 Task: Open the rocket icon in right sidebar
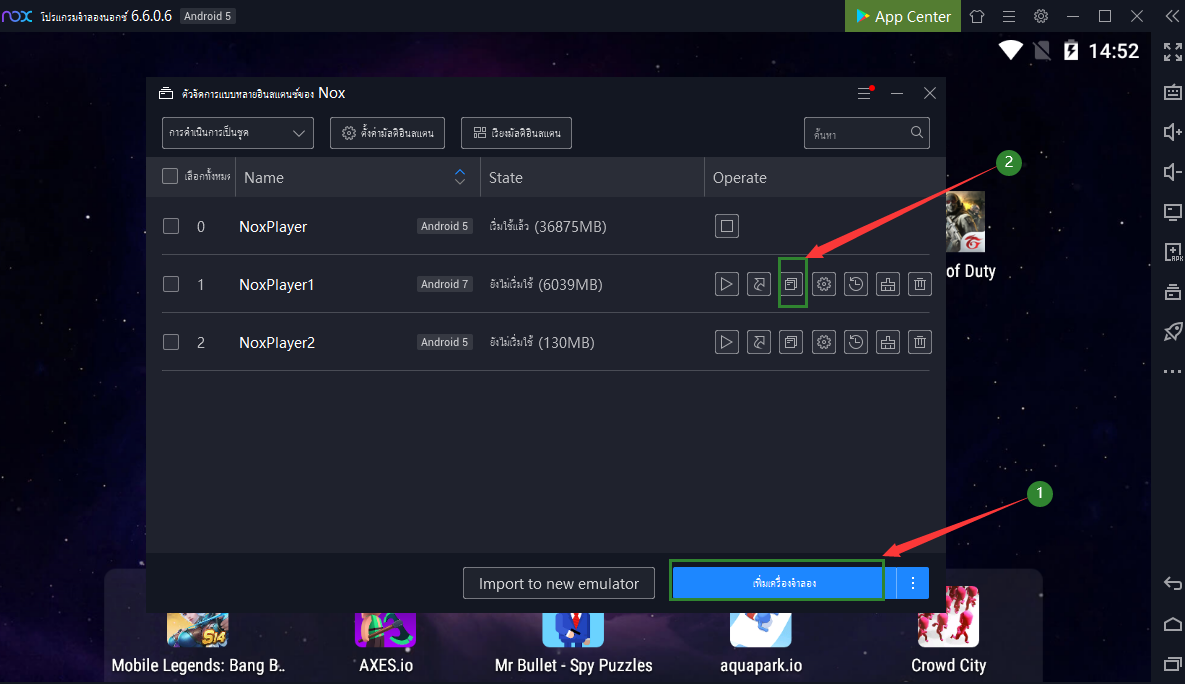pos(1173,332)
